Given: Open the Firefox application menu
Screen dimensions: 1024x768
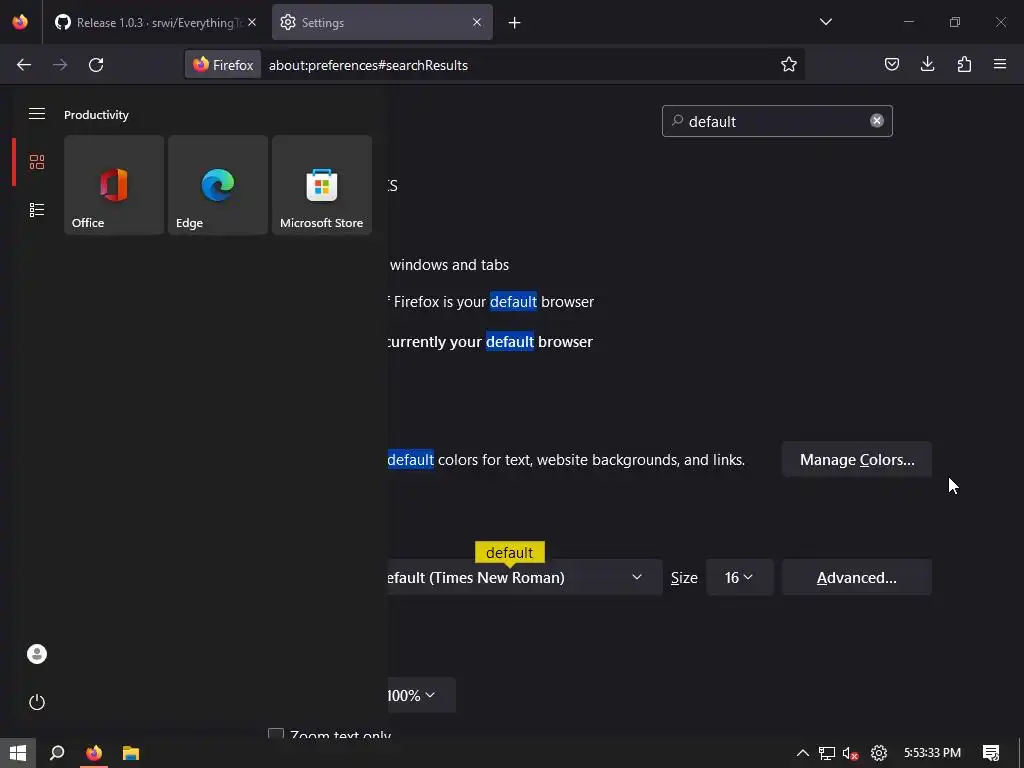Looking at the screenshot, I should click(1000, 64).
